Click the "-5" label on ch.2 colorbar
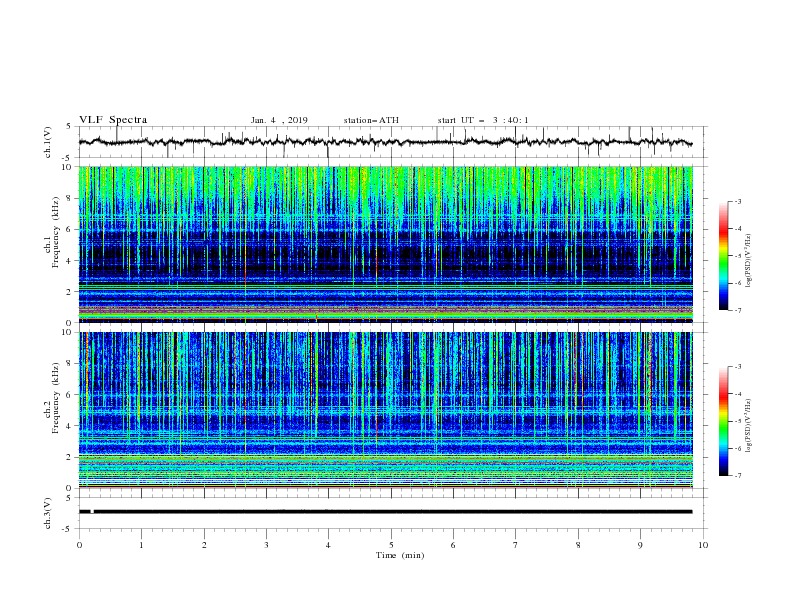The width and height of the screenshot is (792, 612). (737, 421)
